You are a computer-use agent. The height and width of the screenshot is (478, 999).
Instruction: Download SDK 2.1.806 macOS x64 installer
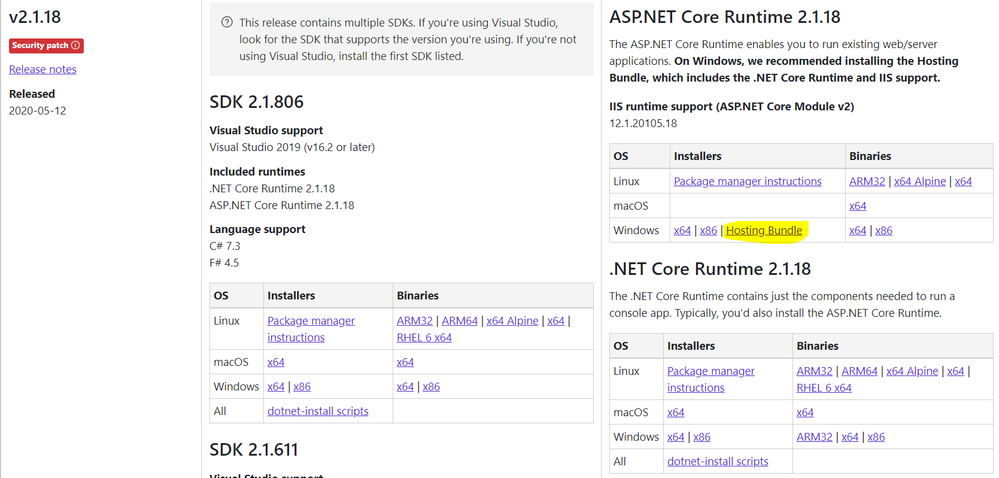276,362
